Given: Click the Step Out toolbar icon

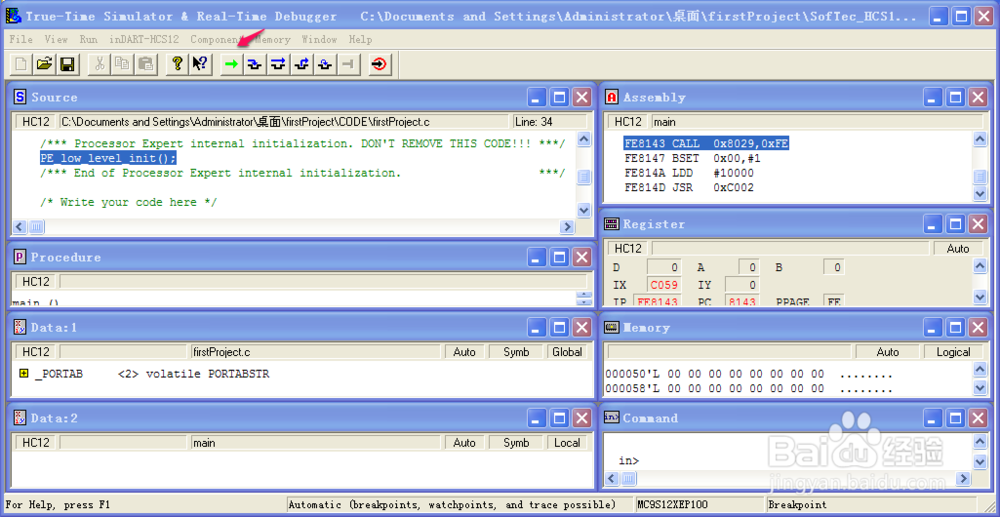Looking at the screenshot, I should pos(301,64).
